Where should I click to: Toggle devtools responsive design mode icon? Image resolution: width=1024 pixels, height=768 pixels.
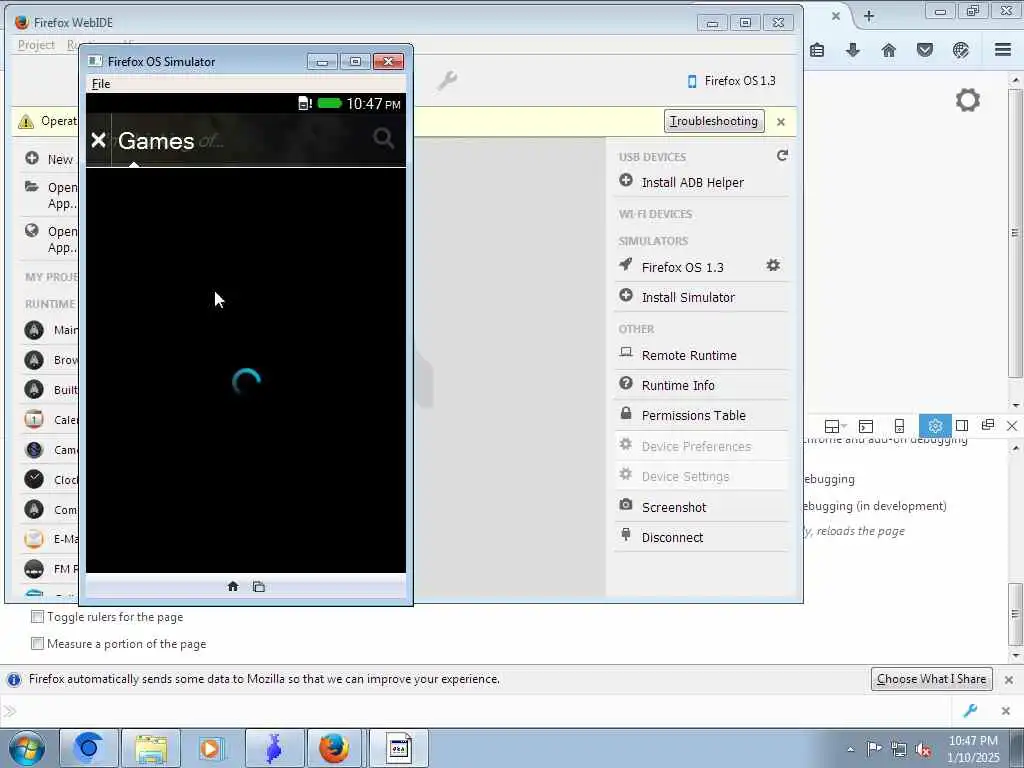click(899, 426)
